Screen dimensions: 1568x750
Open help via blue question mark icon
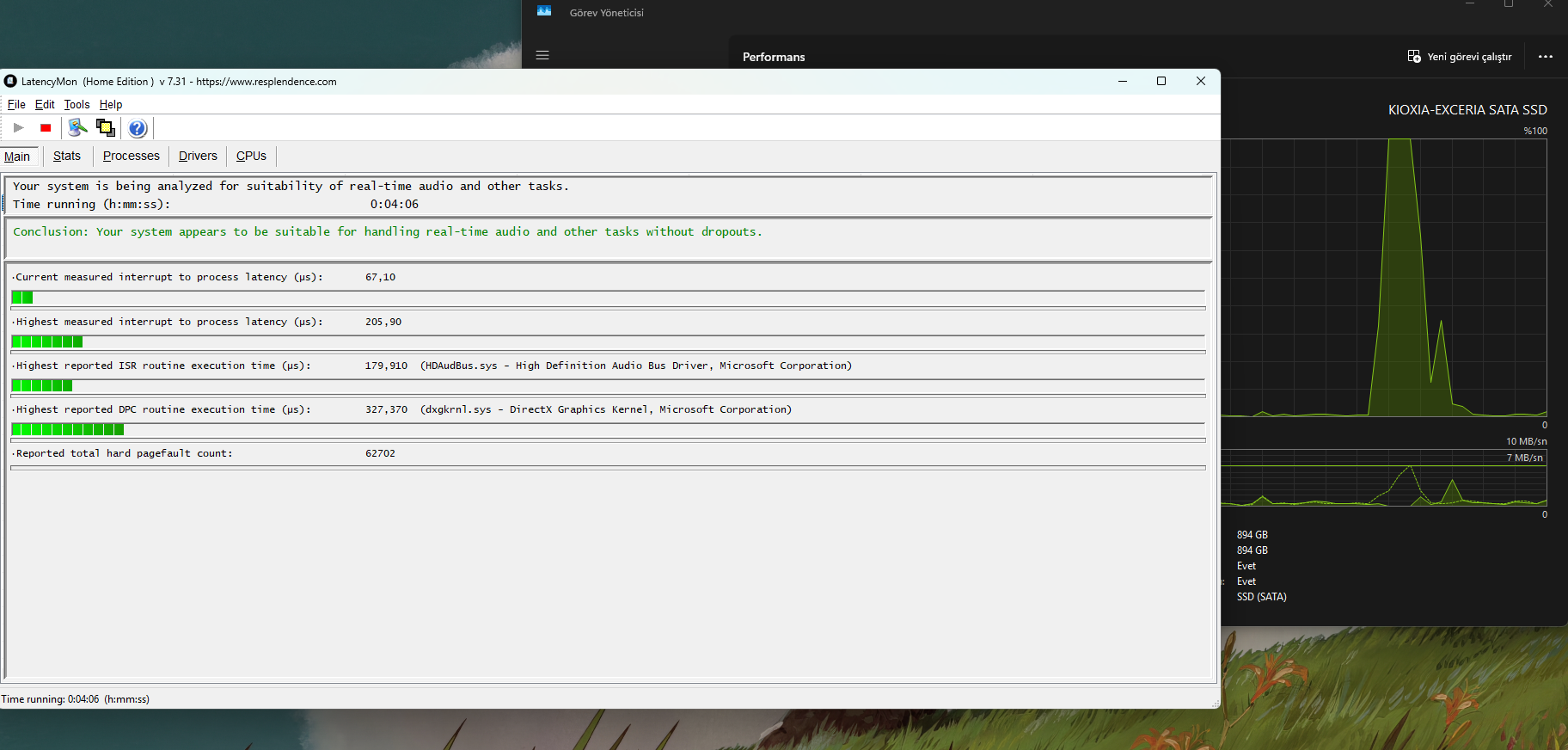click(138, 128)
